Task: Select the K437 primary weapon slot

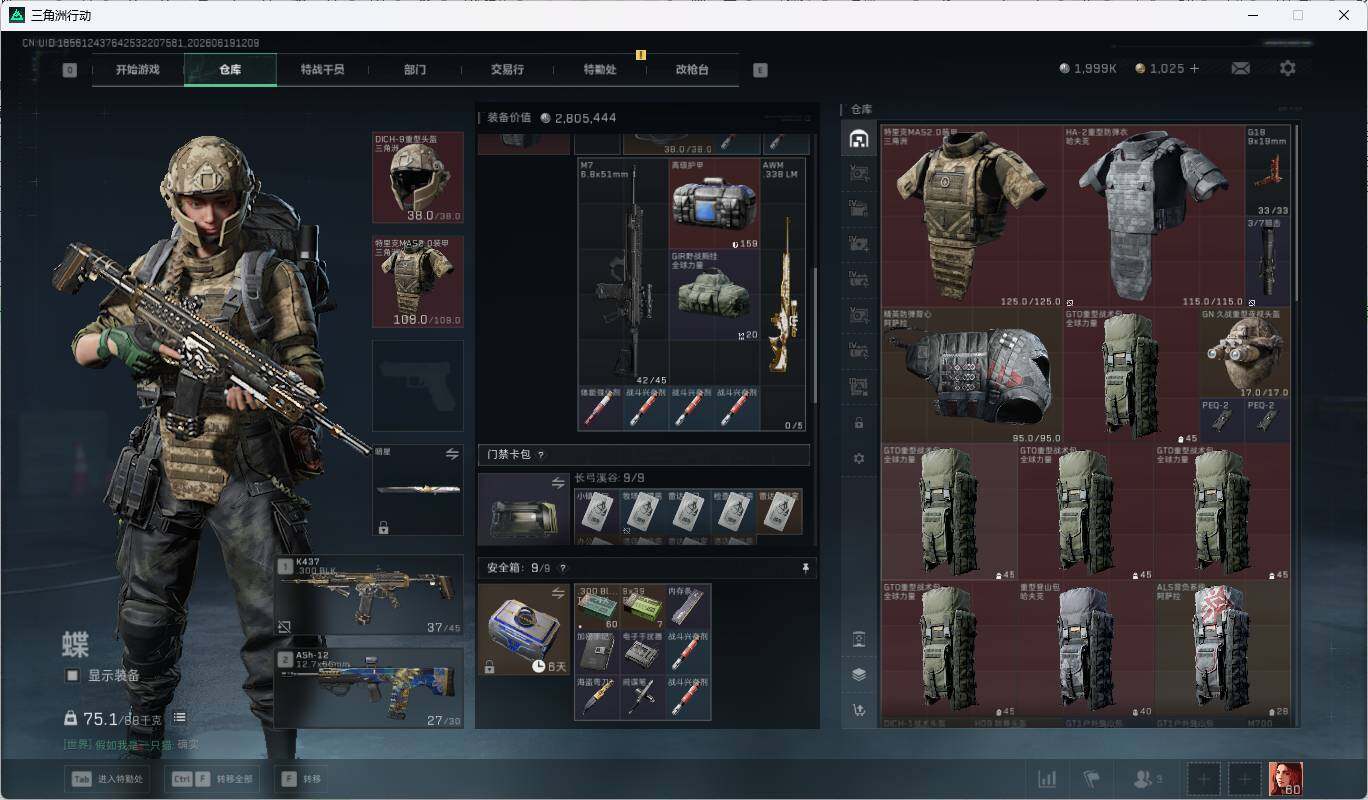Action: (x=369, y=595)
